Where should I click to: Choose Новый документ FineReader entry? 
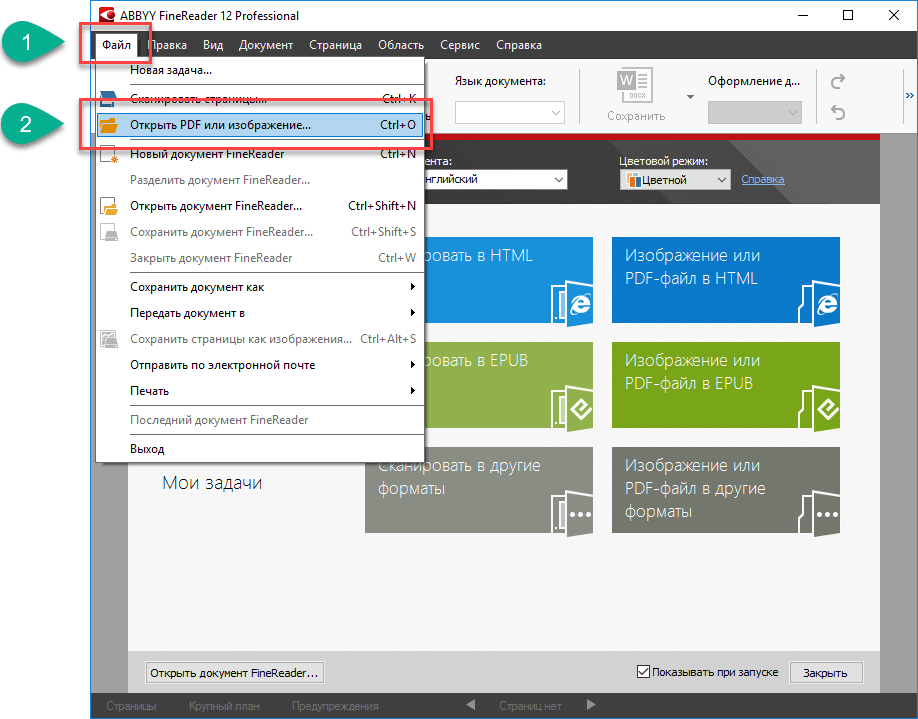point(260,154)
